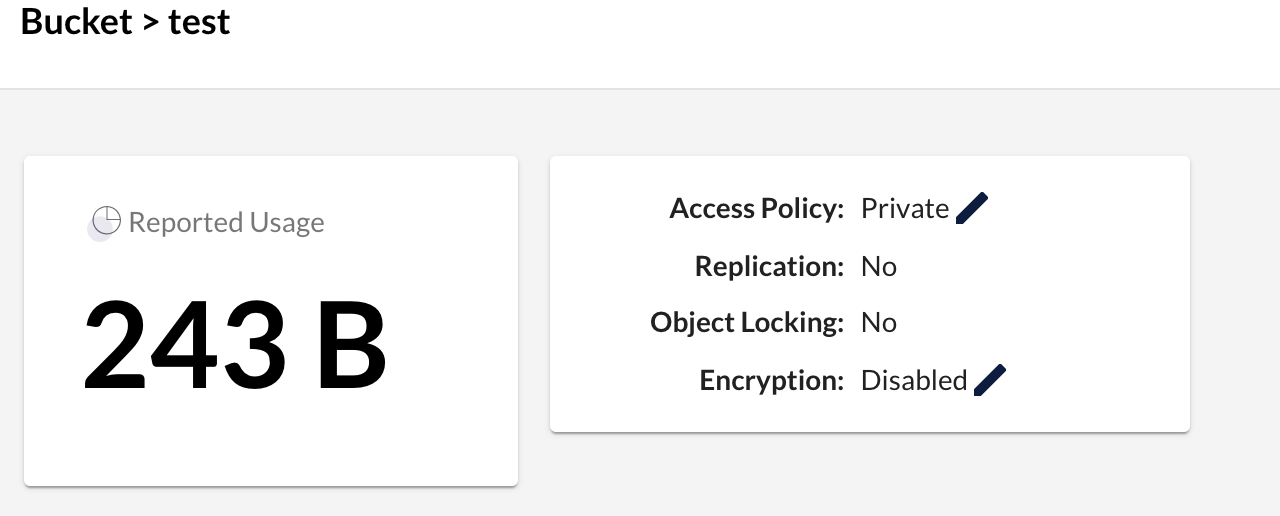Click the Private access policy value
Screen dimensions: 1280x516
905,208
